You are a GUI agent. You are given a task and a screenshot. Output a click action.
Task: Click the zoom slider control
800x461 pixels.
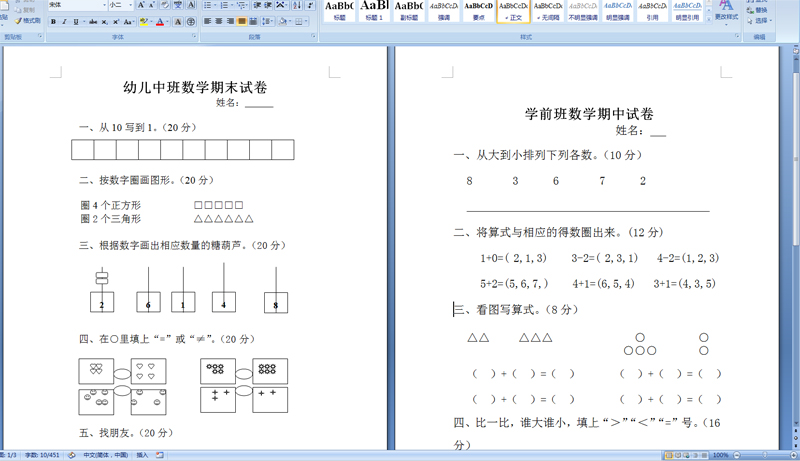click(x=764, y=455)
